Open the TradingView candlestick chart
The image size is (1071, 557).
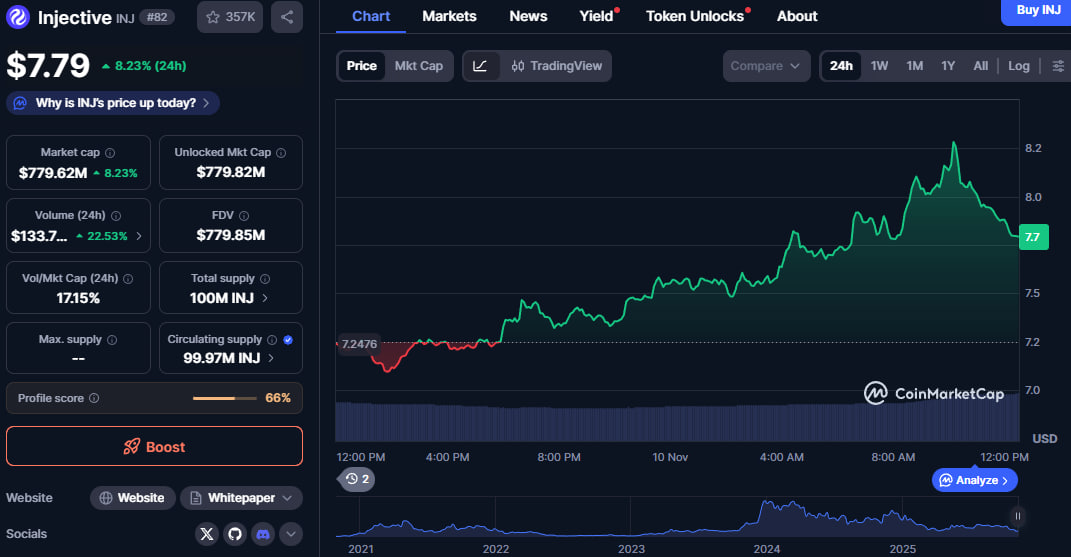tap(557, 66)
